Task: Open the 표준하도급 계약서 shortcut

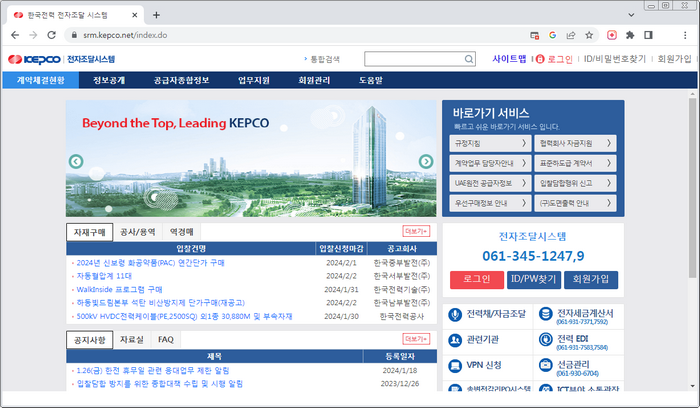Action: pyautogui.click(x=575, y=163)
